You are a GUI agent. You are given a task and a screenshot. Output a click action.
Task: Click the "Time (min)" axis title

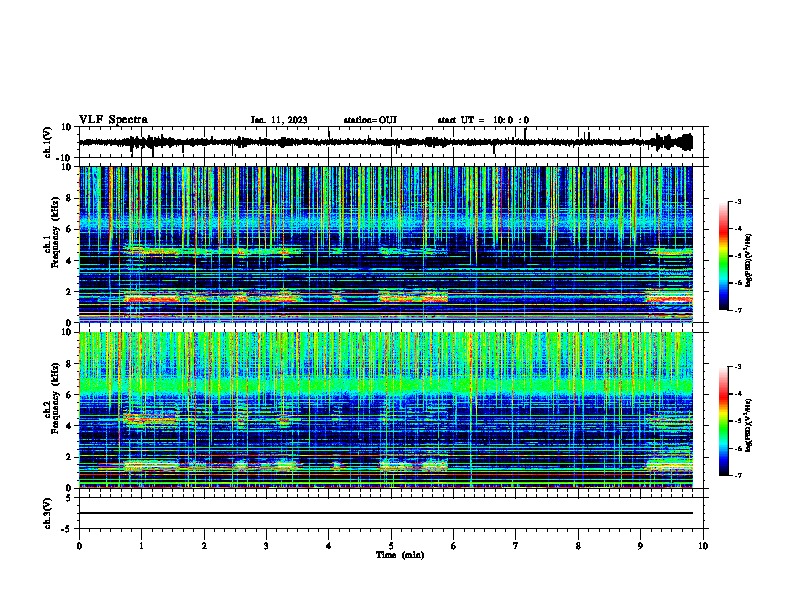[x=400, y=555]
